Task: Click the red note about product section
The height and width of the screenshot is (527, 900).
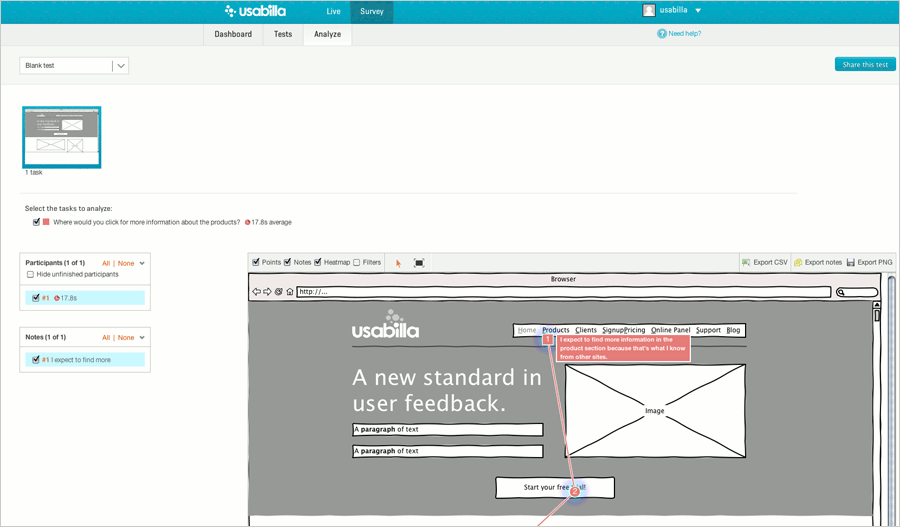Action: [623, 348]
